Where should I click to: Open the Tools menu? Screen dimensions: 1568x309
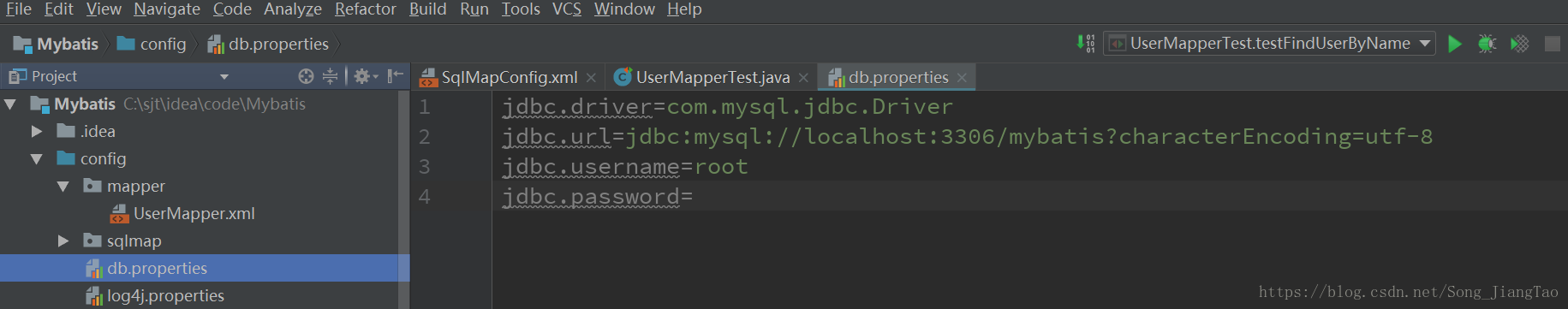(521, 9)
